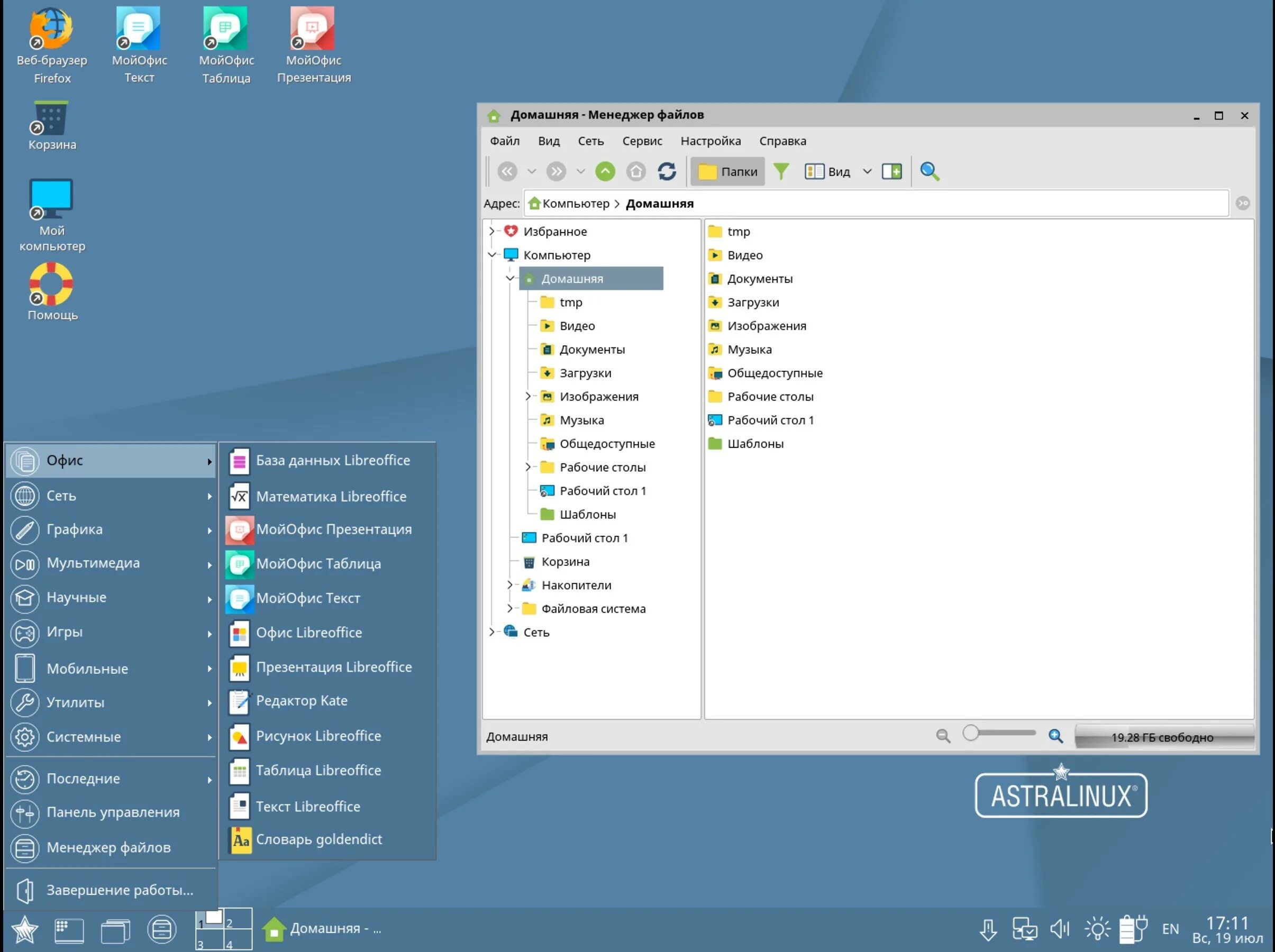
Task: Open the Filter funnel icon
Action: click(780, 171)
